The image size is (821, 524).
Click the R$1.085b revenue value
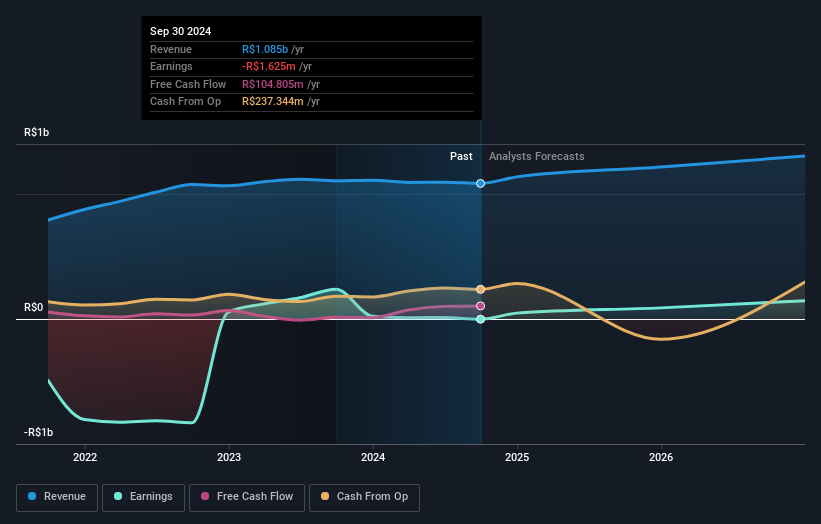click(x=265, y=49)
